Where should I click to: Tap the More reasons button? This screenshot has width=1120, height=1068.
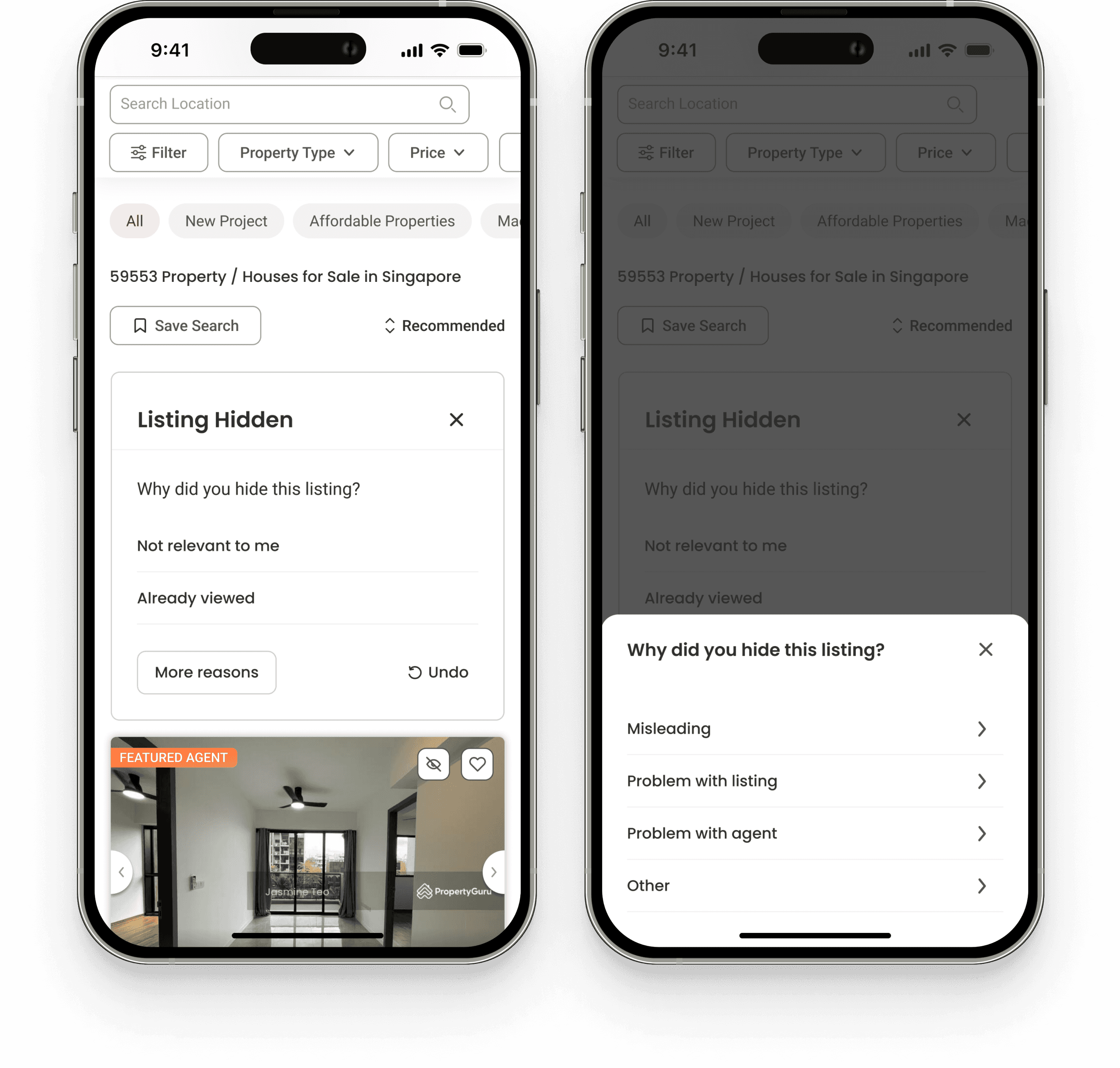[x=206, y=671]
